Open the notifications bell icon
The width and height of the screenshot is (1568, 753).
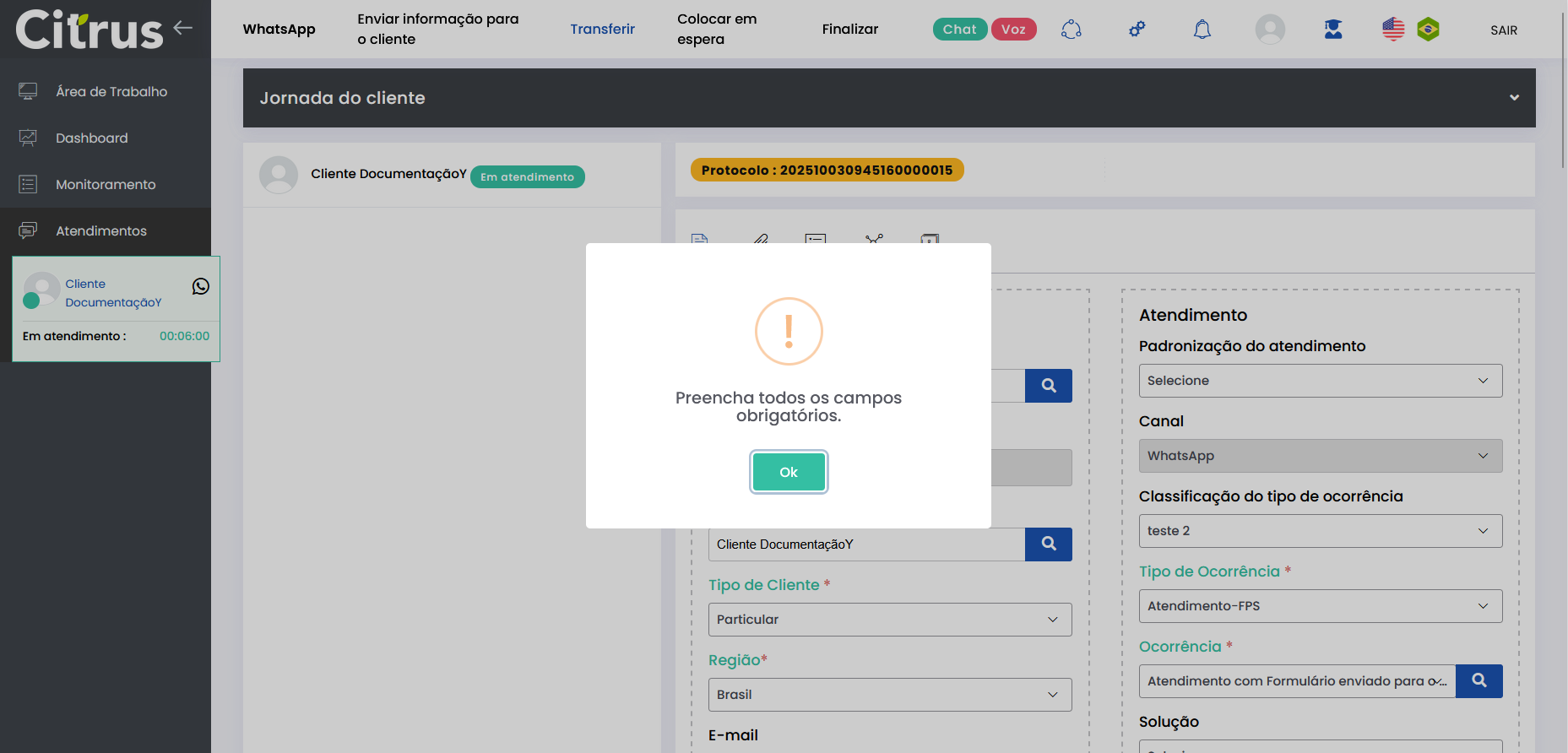pyautogui.click(x=1202, y=30)
